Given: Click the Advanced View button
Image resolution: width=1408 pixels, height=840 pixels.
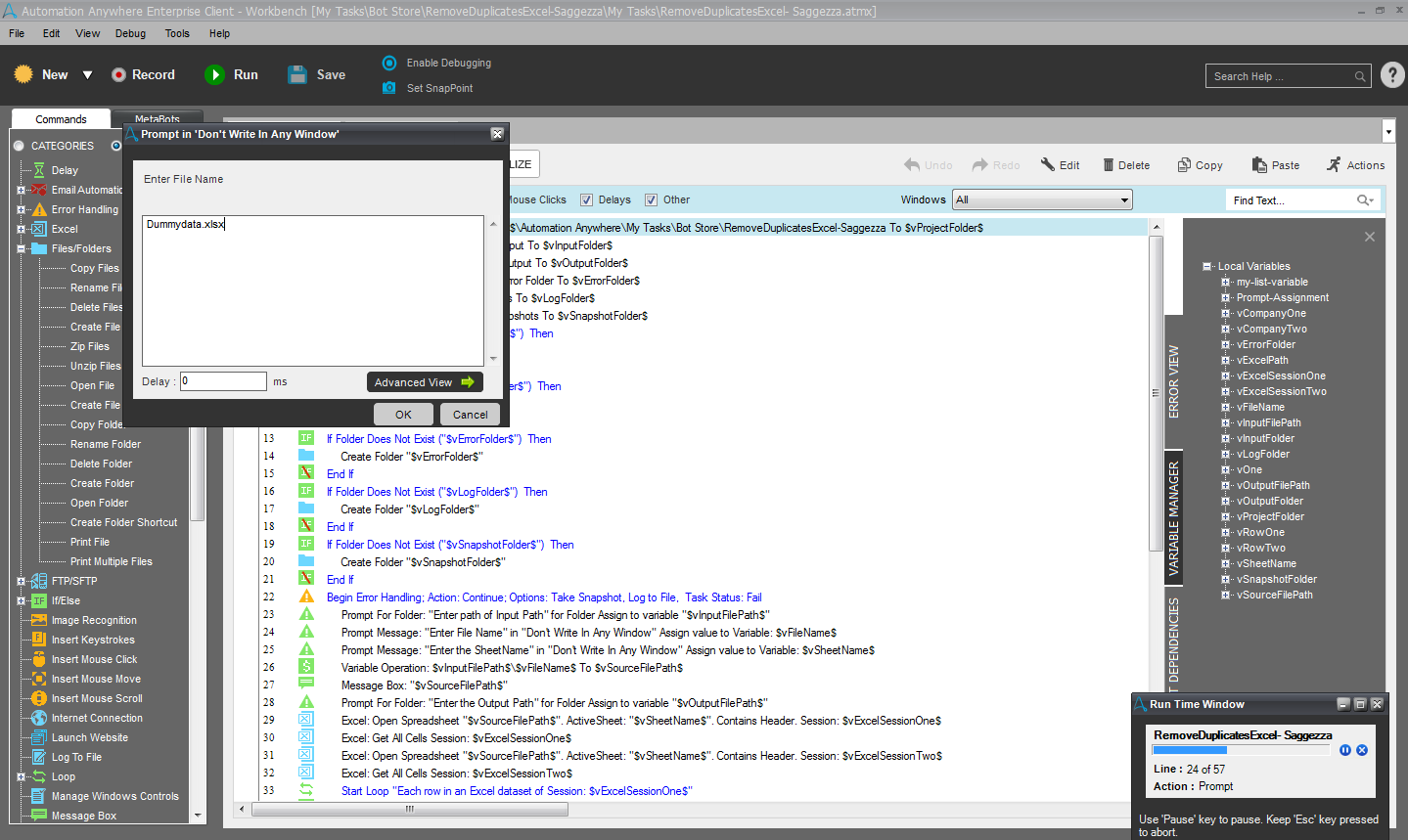Looking at the screenshot, I should [x=425, y=382].
